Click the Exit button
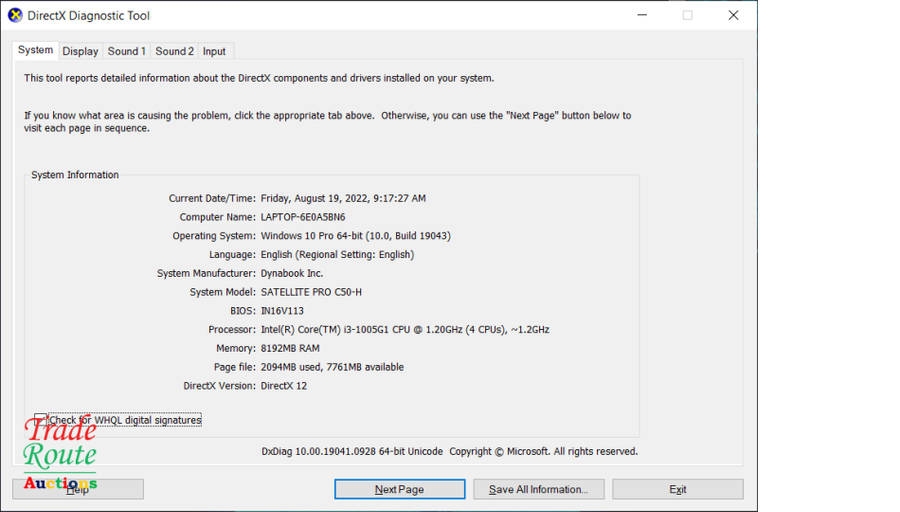Image resolution: width=900 pixels, height=512 pixels. coord(677,489)
